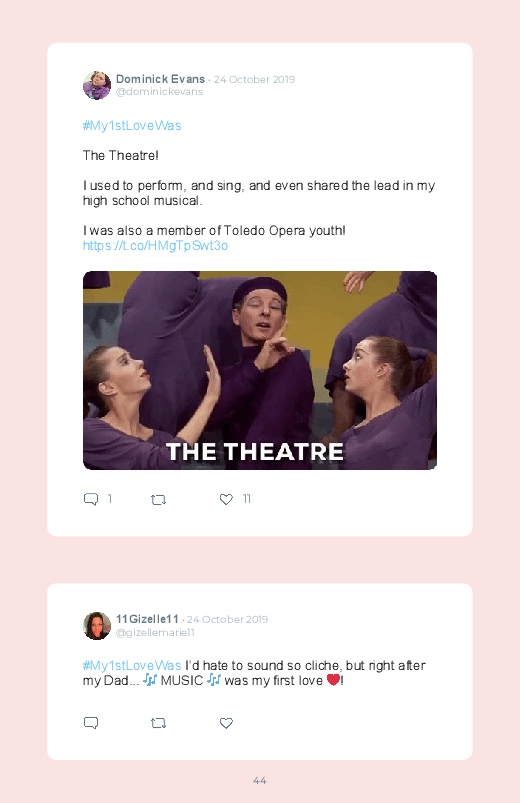Like the Dominick Evans theatre tweet
Image resolution: width=520 pixels, height=803 pixels.
pyautogui.click(x=226, y=499)
